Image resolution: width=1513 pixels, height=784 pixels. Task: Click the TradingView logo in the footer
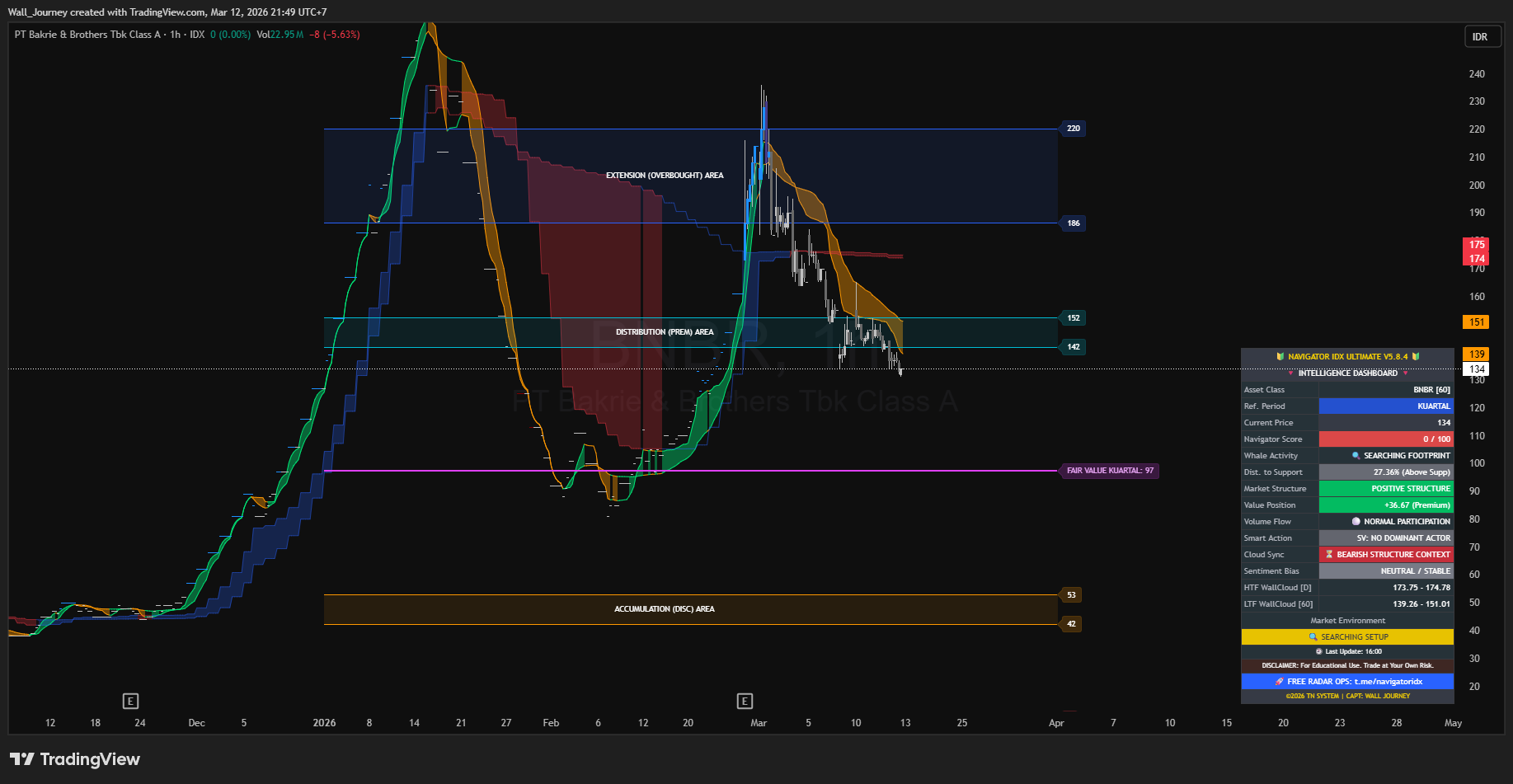[x=74, y=759]
